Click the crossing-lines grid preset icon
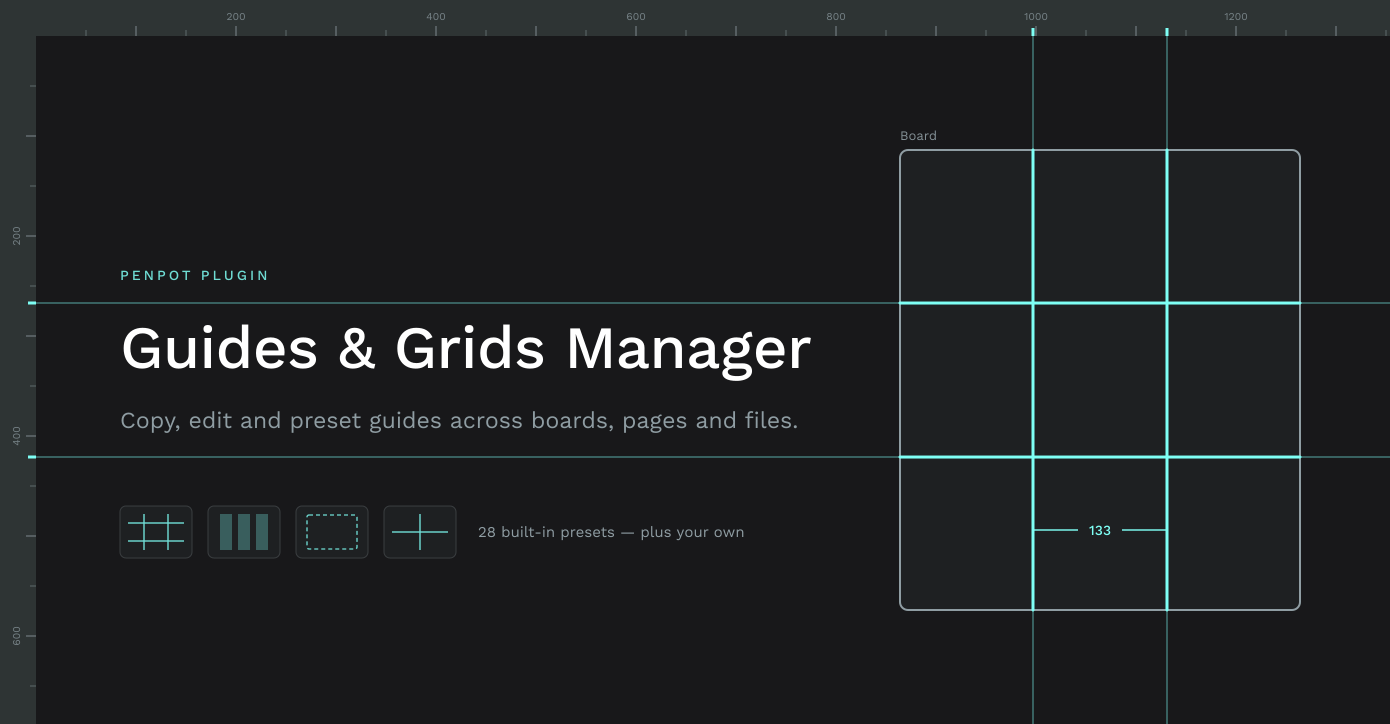 tap(156, 532)
